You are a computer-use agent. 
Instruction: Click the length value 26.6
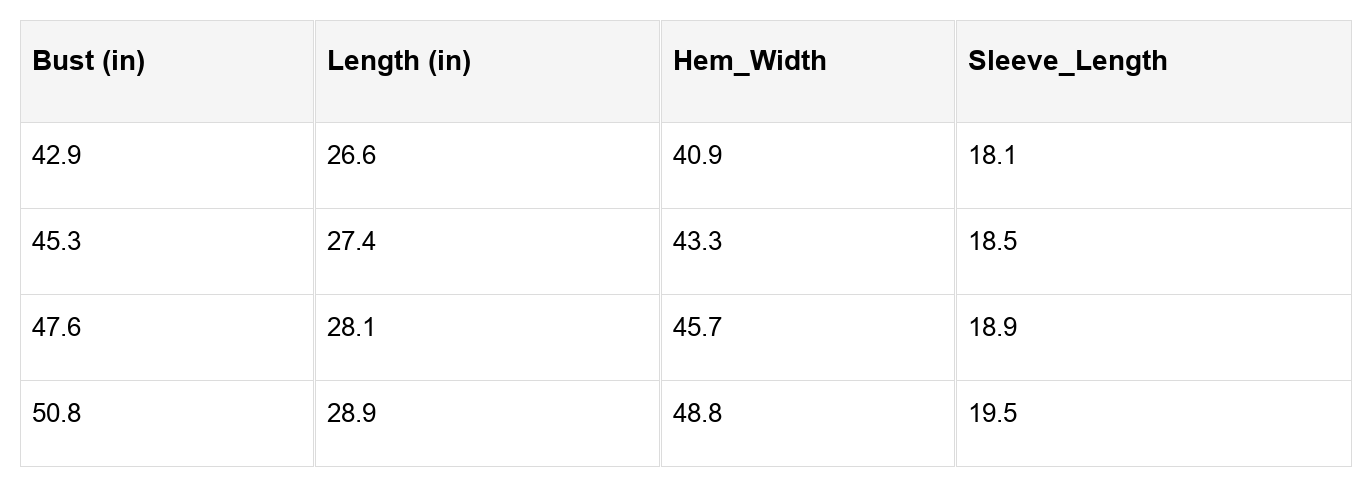pyautogui.click(x=351, y=156)
